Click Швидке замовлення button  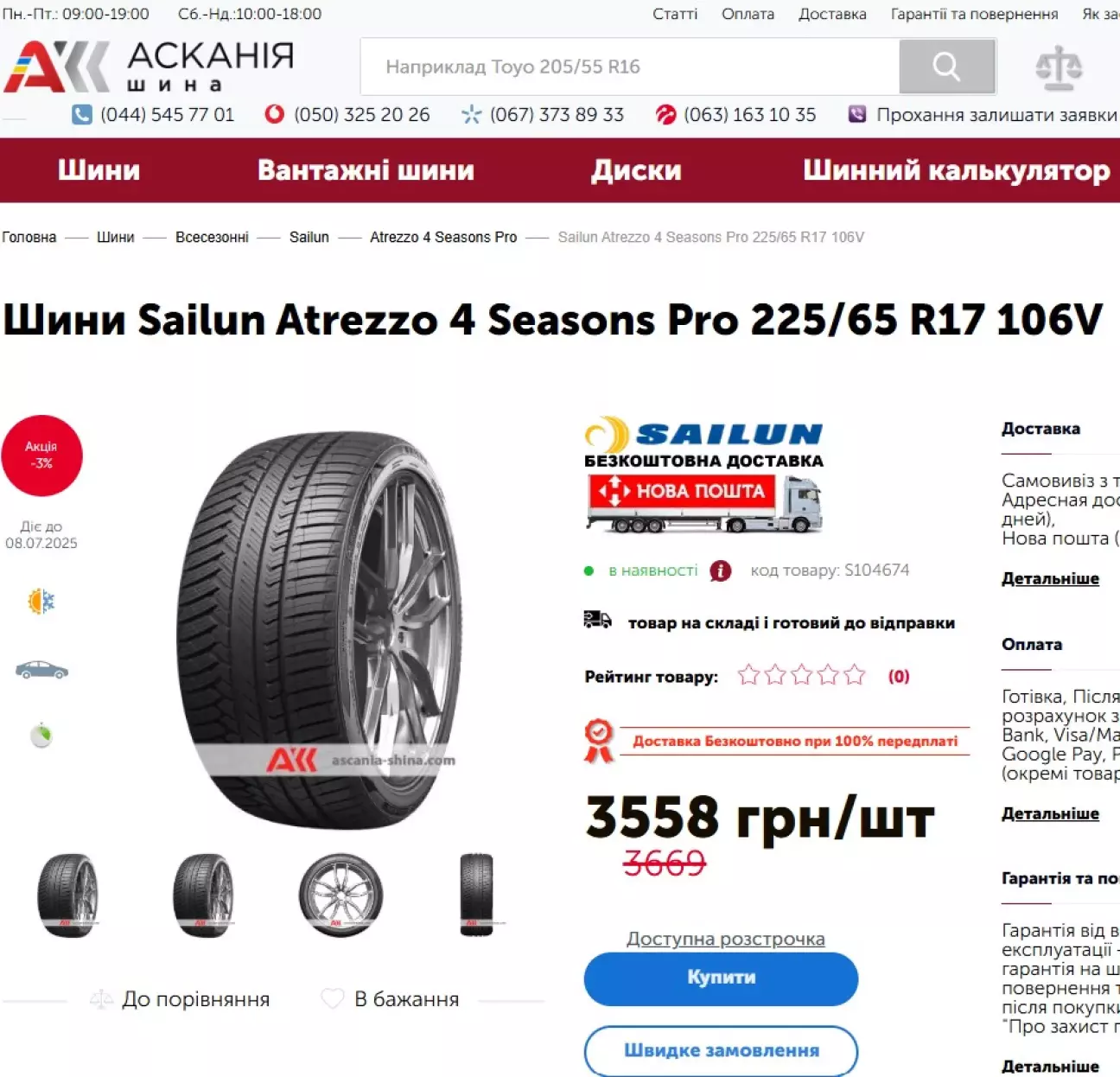pos(721,1050)
